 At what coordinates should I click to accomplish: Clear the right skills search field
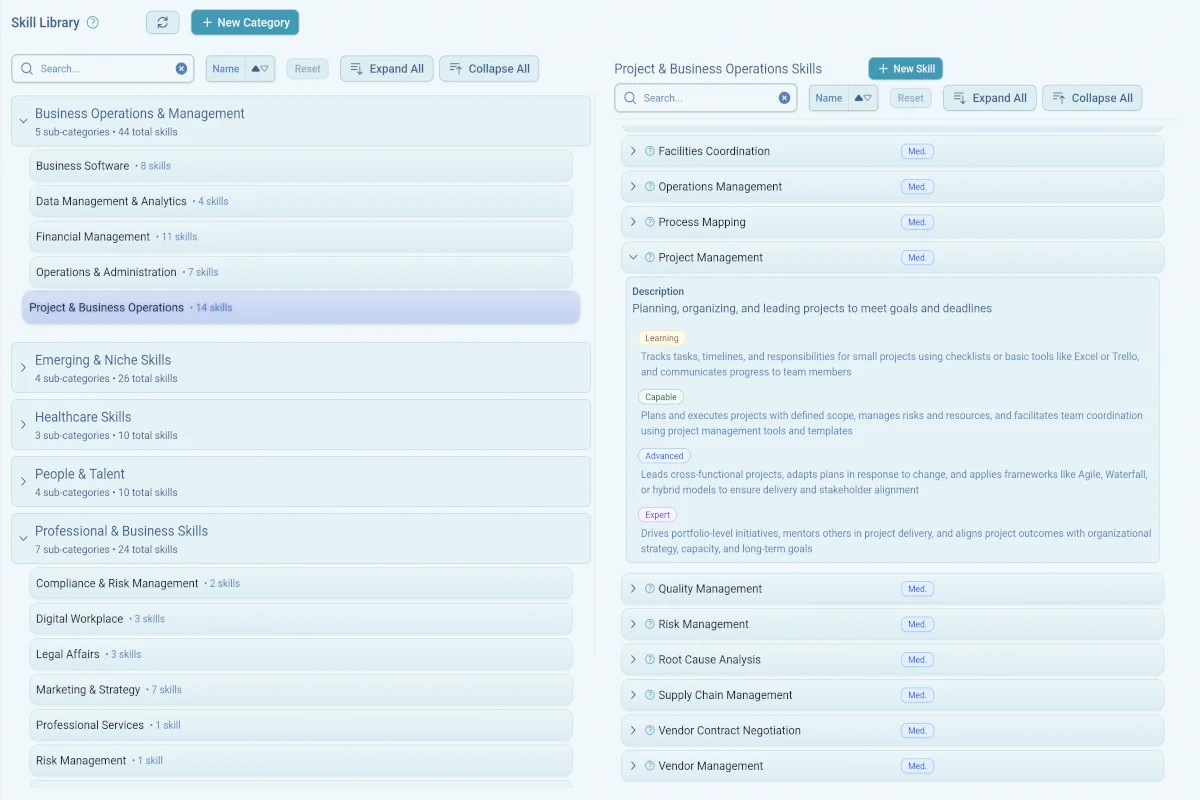coord(784,98)
